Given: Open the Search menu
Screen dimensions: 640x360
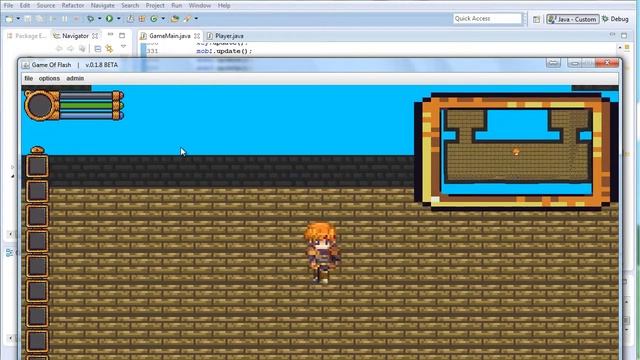Looking at the screenshot, I should 130,6.
